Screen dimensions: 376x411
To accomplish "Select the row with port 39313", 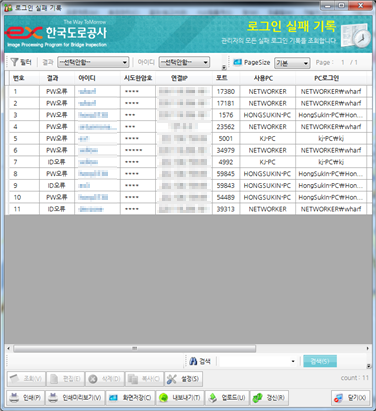I will 188,209.
